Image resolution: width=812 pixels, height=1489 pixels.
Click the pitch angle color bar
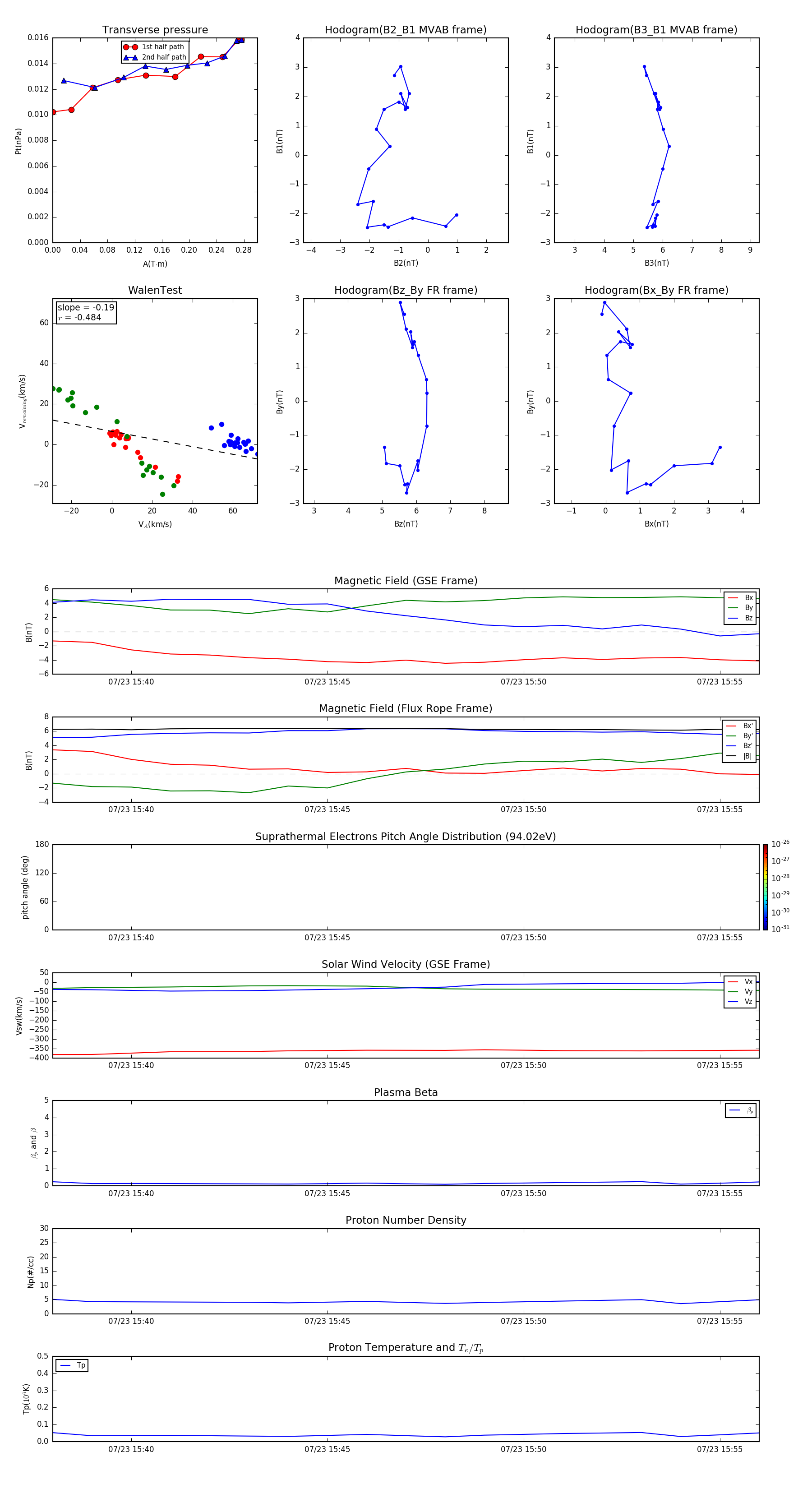coord(765,887)
